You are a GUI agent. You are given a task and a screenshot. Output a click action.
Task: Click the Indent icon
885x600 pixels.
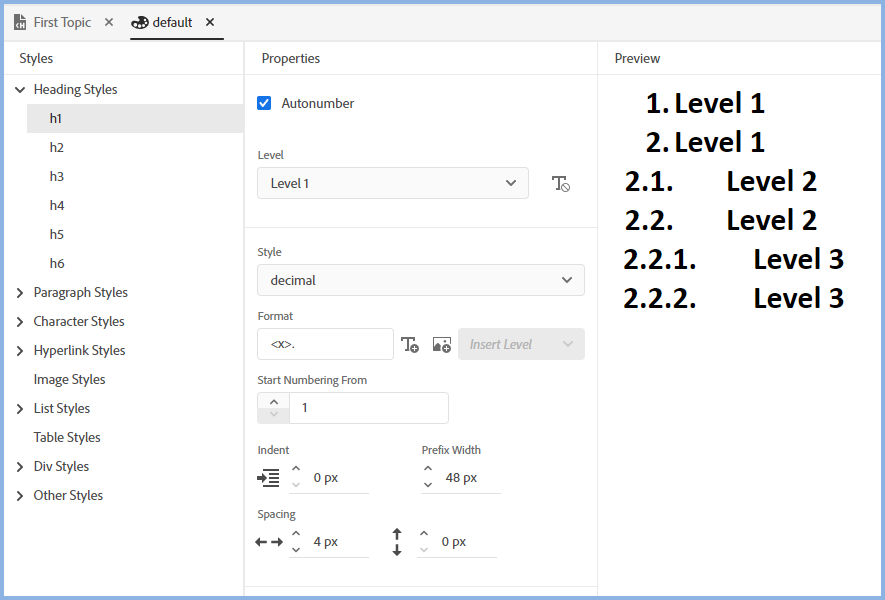tap(268, 478)
